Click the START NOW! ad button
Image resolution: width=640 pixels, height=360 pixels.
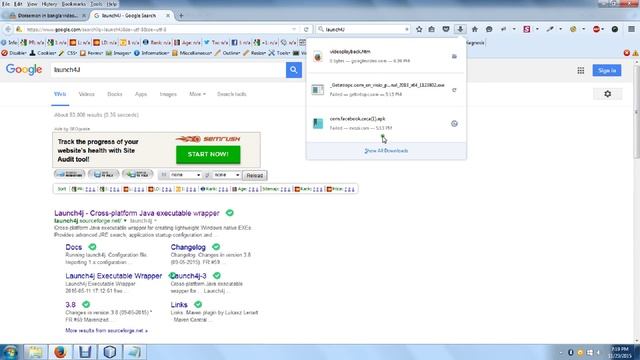(x=208, y=154)
